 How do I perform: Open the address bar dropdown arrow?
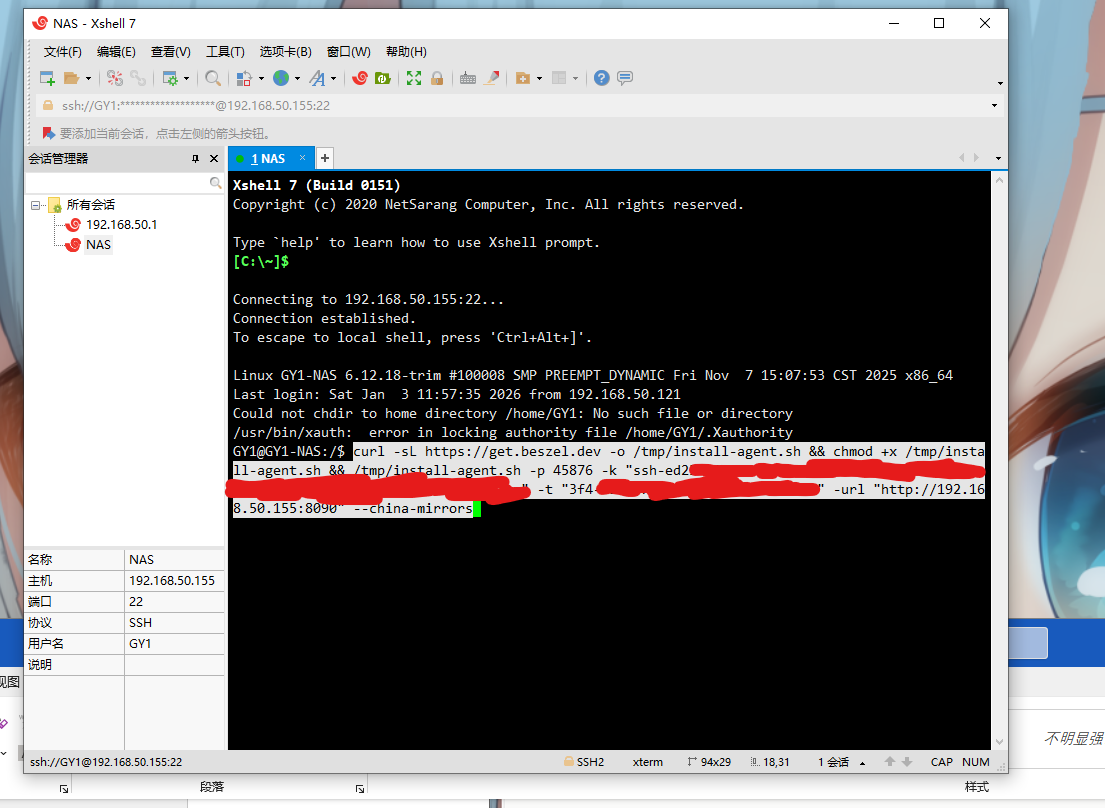click(x=994, y=105)
